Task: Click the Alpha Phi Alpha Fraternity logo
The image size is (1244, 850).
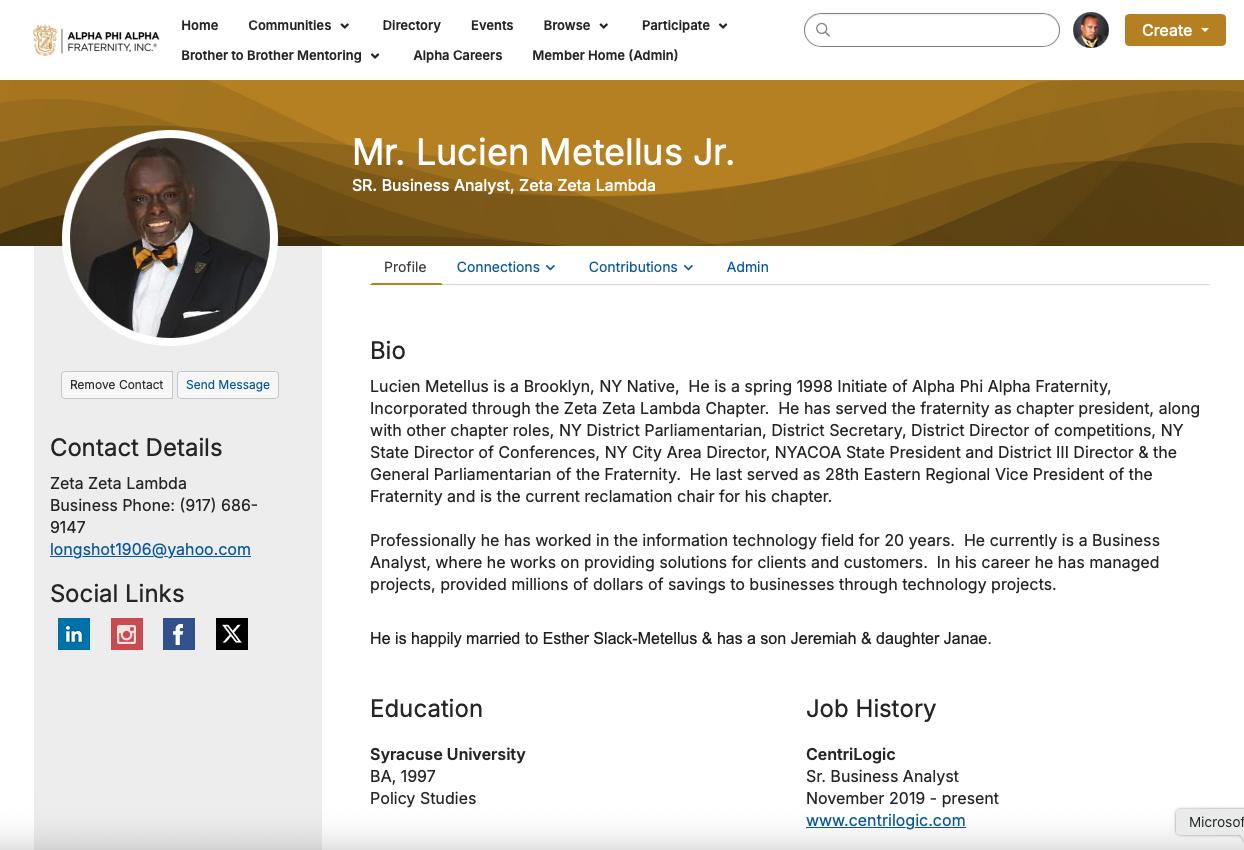Action: tap(96, 40)
